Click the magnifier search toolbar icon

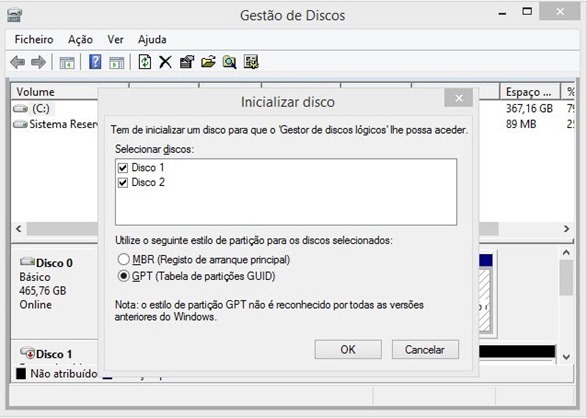(x=229, y=62)
